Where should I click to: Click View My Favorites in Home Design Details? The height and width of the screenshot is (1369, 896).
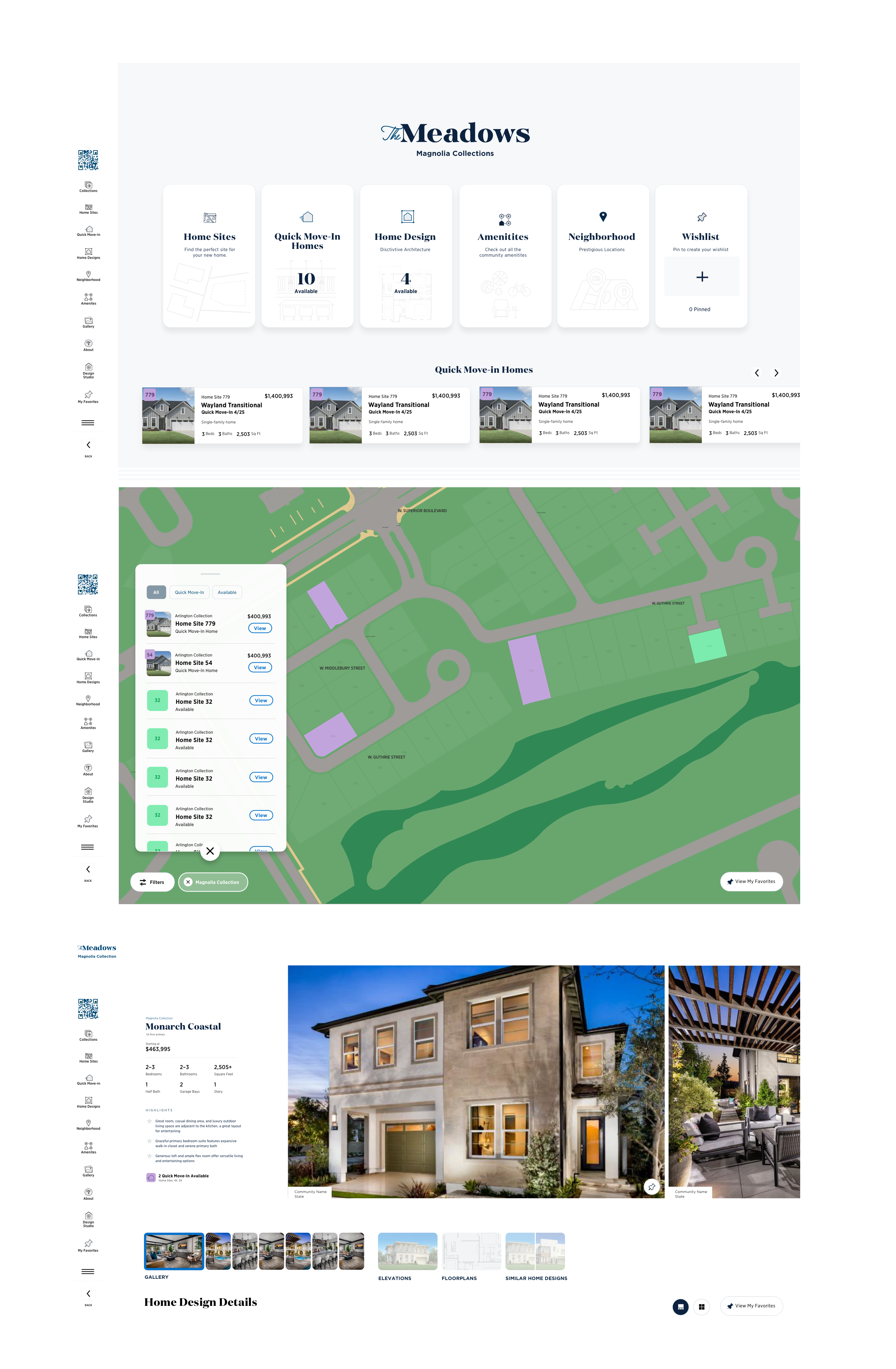(751, 1306)
